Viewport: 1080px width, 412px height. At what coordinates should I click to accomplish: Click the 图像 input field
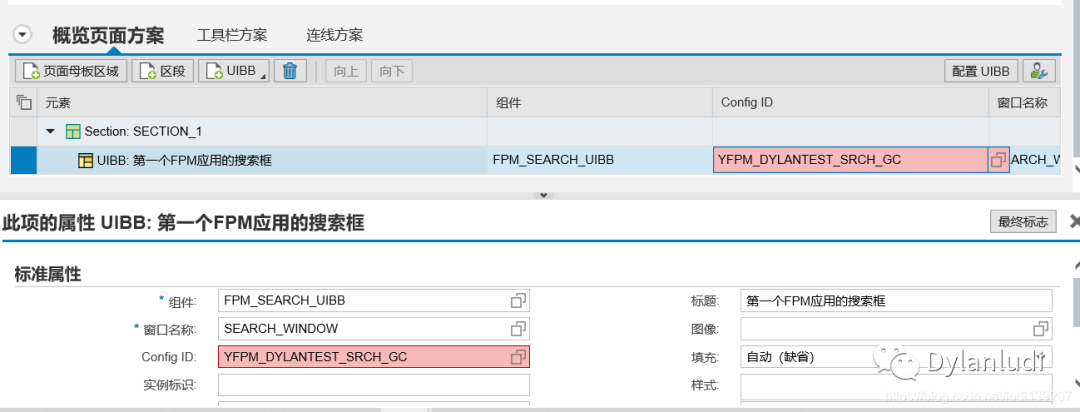[896, 329]
